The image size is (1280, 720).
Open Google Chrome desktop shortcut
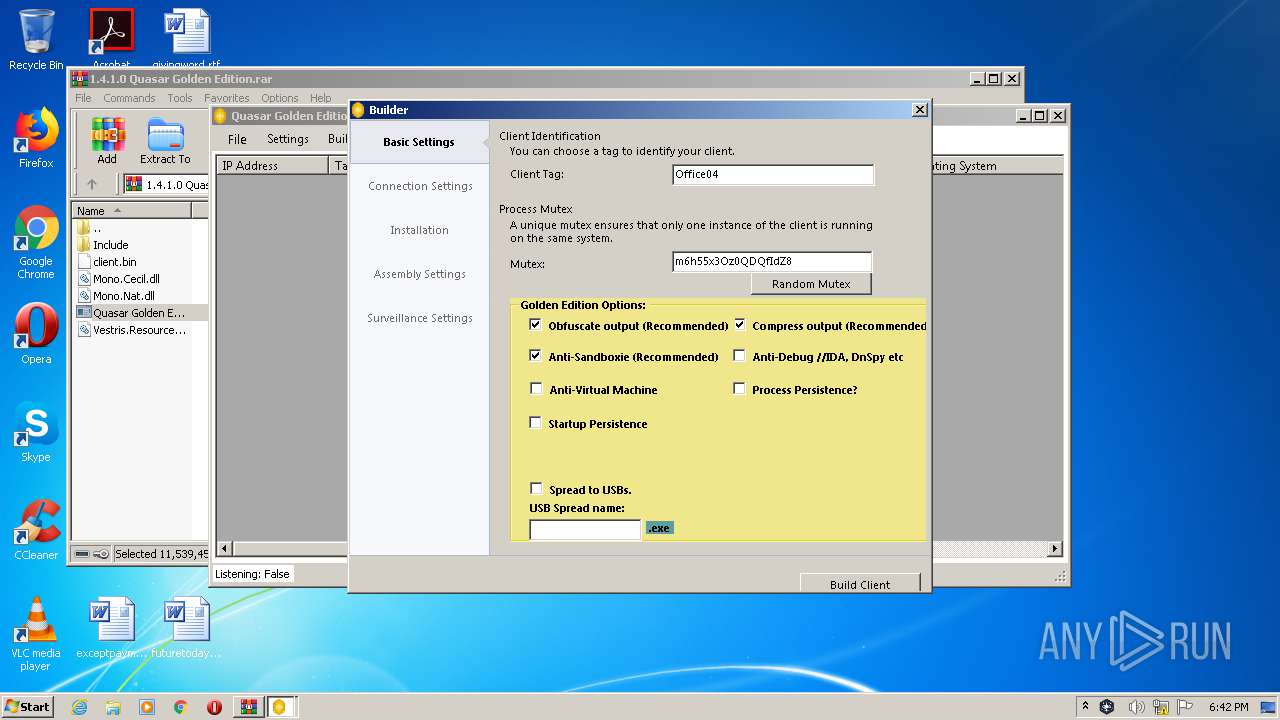click(36, 243)
